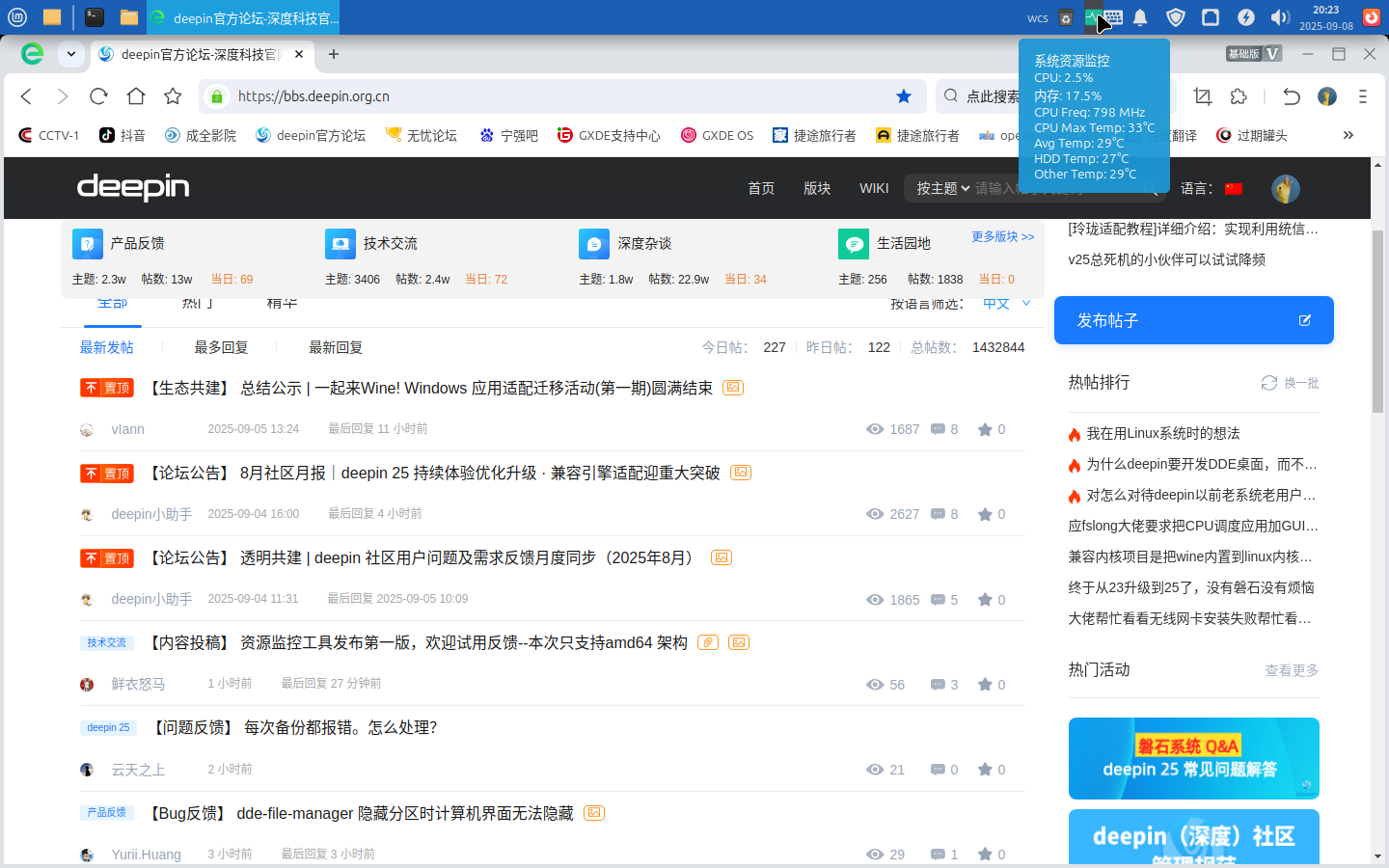The height and width of the screenshot is (868, 1389).
Task: Expand the bookmarks bar overflow chevron
Action: 1348,135
